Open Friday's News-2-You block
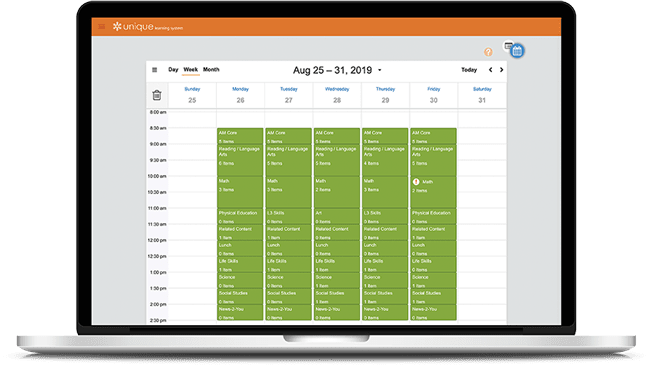Screen dimensions: 651x365 433,313
